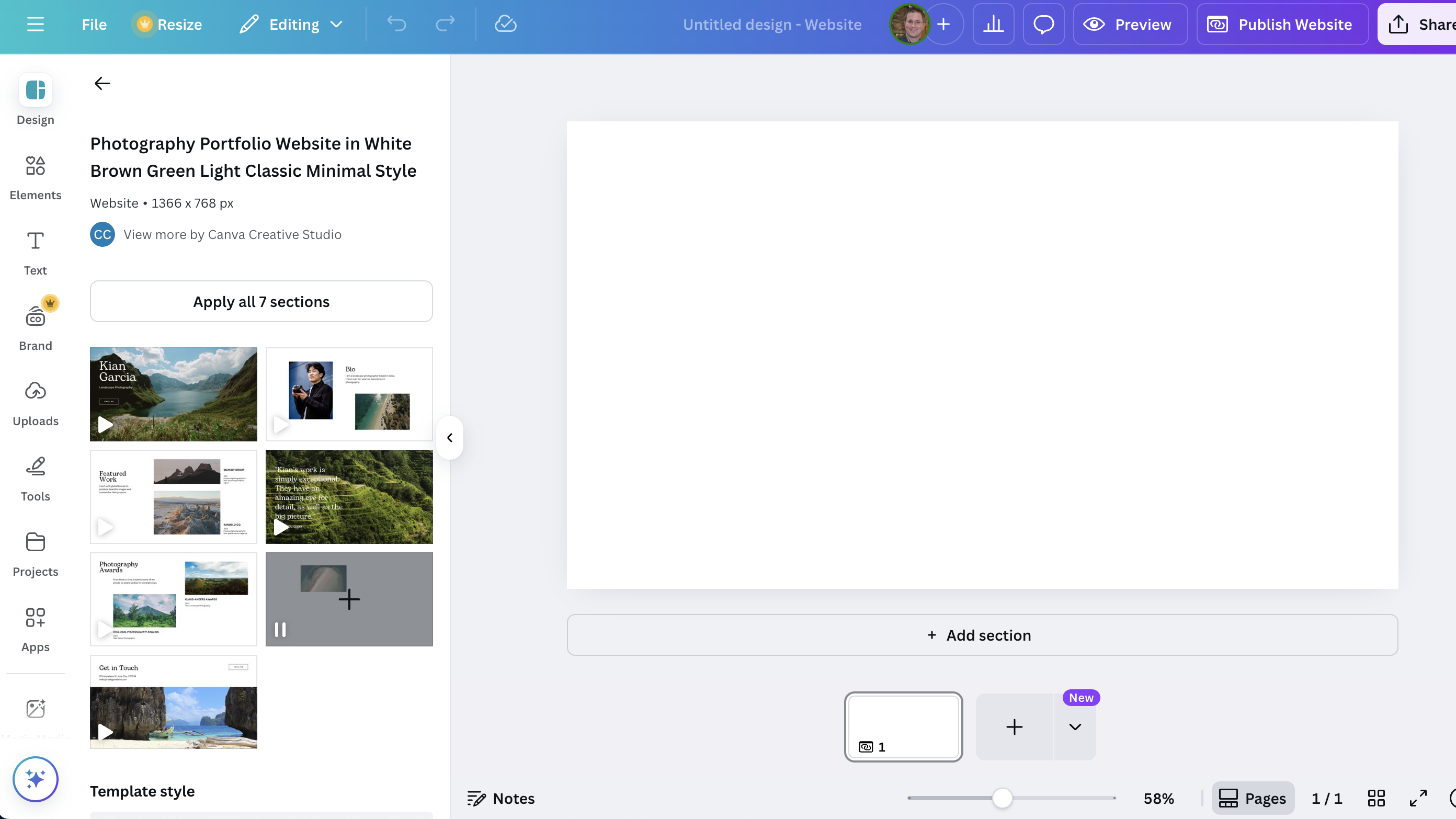Open the Resize option

click(x=168, y=24)
